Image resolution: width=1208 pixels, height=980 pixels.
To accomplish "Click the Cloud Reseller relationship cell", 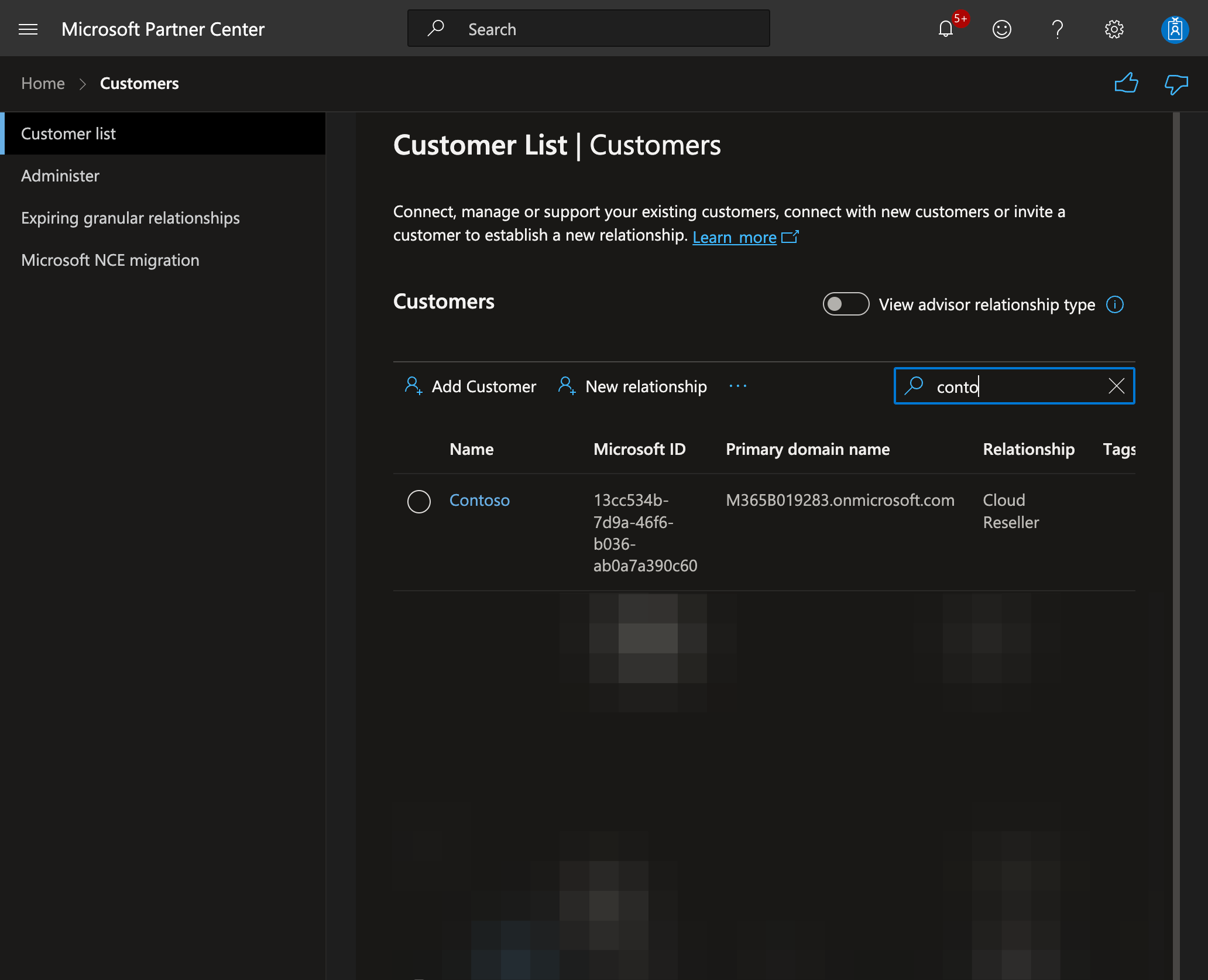I will click(x=1011, y=511).
